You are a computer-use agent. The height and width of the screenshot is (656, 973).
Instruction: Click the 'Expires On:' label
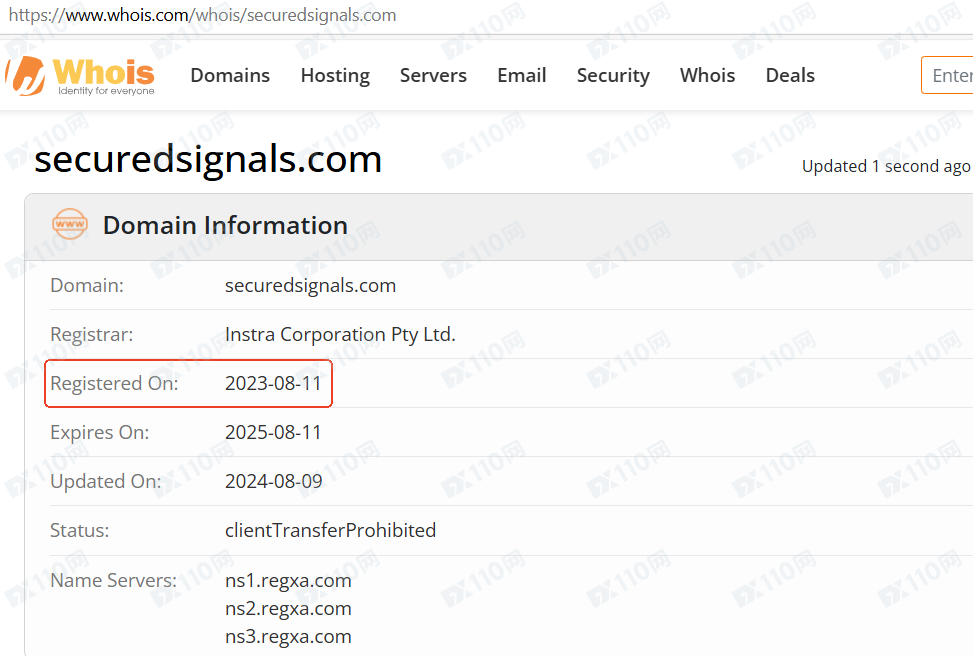coord(100,433)
